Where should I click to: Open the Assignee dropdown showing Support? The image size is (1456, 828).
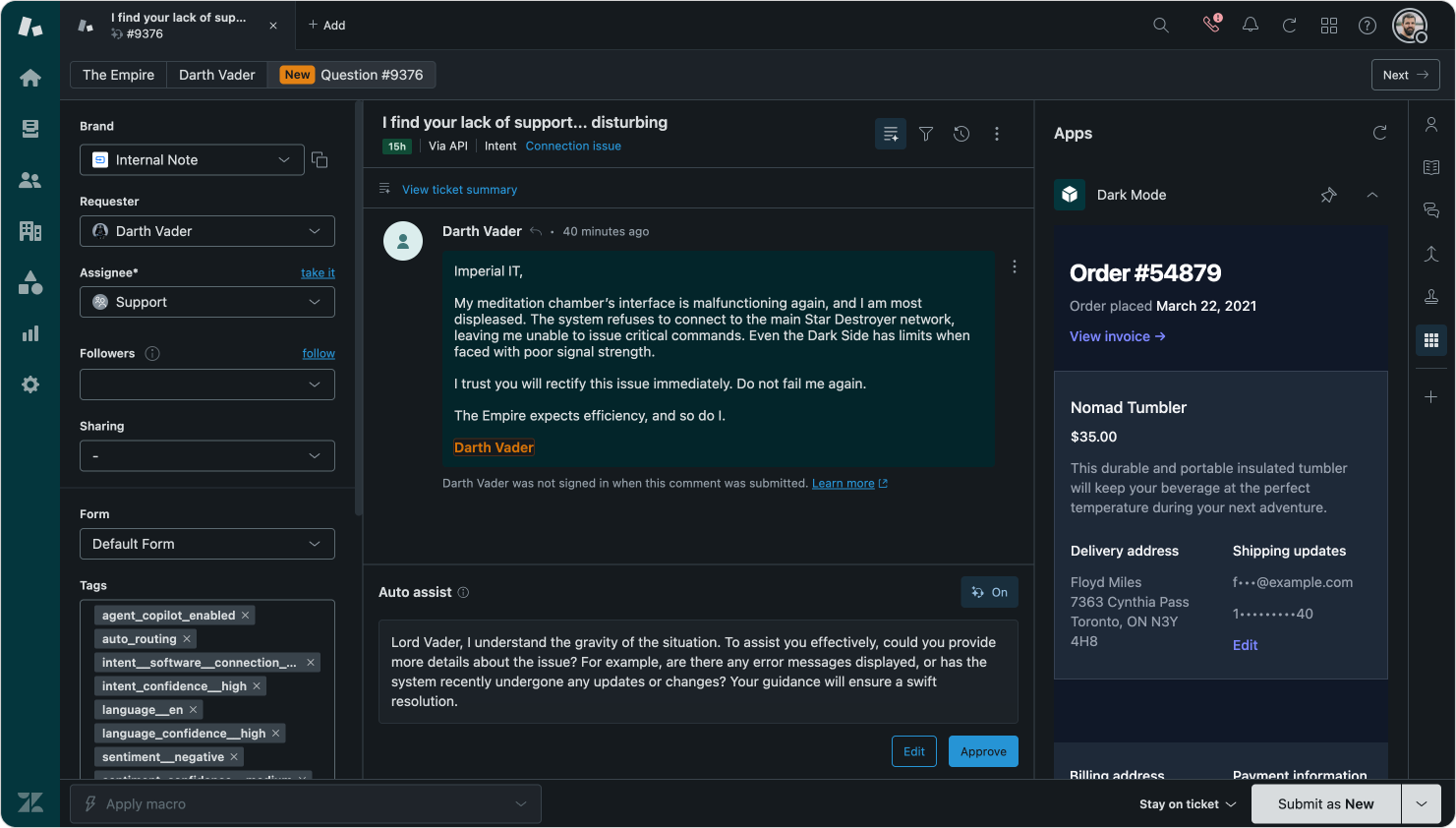[x=207, y=302]
